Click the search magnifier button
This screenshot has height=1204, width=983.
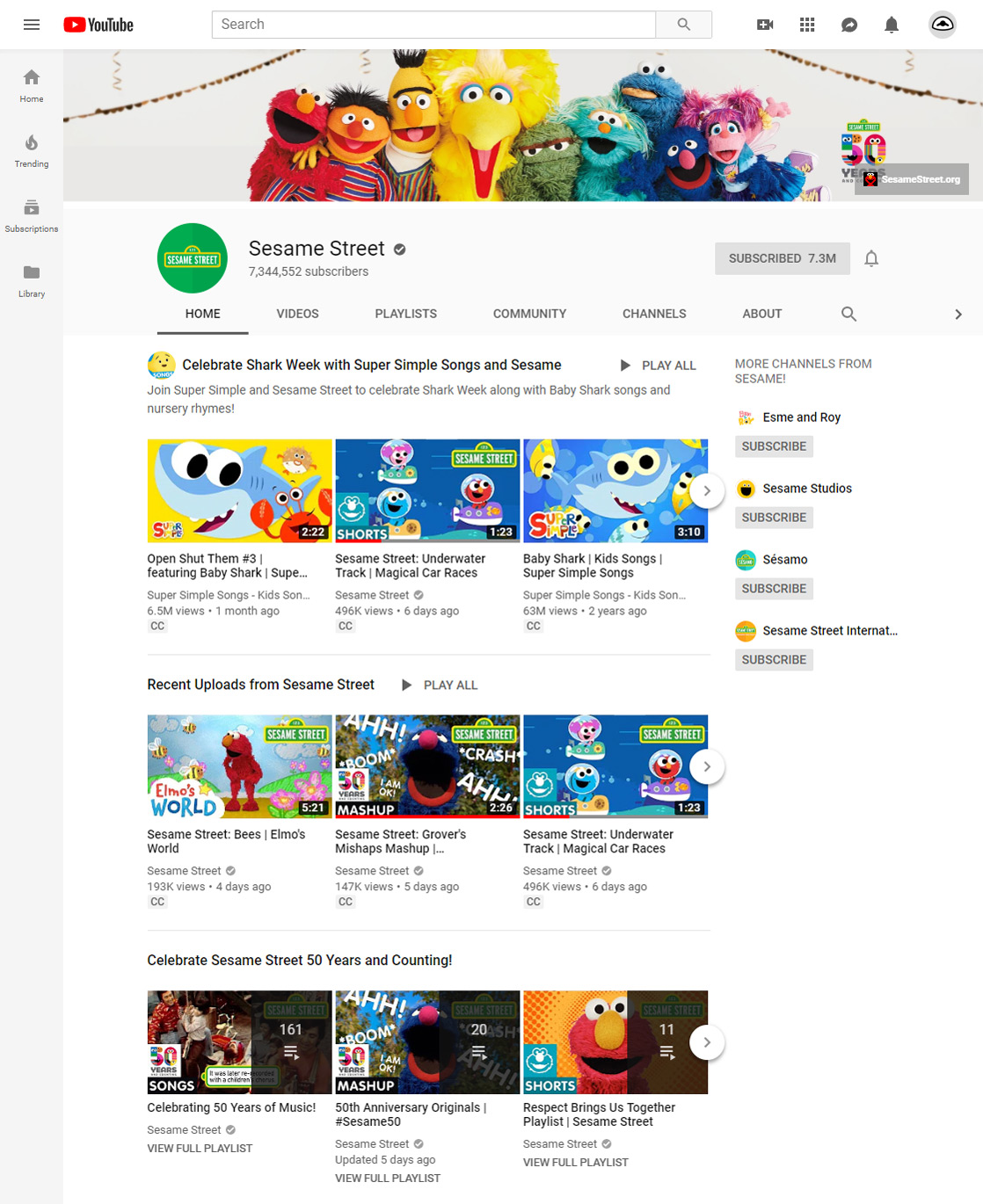[x=684, y=25]
